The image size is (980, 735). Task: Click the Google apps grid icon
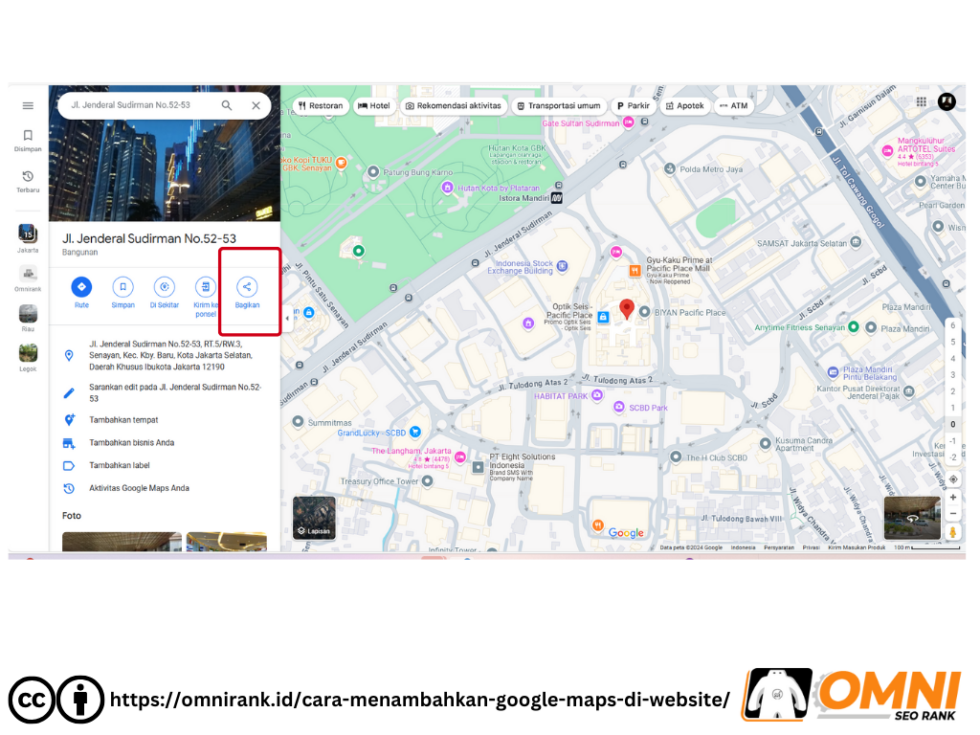coord(920,101)
